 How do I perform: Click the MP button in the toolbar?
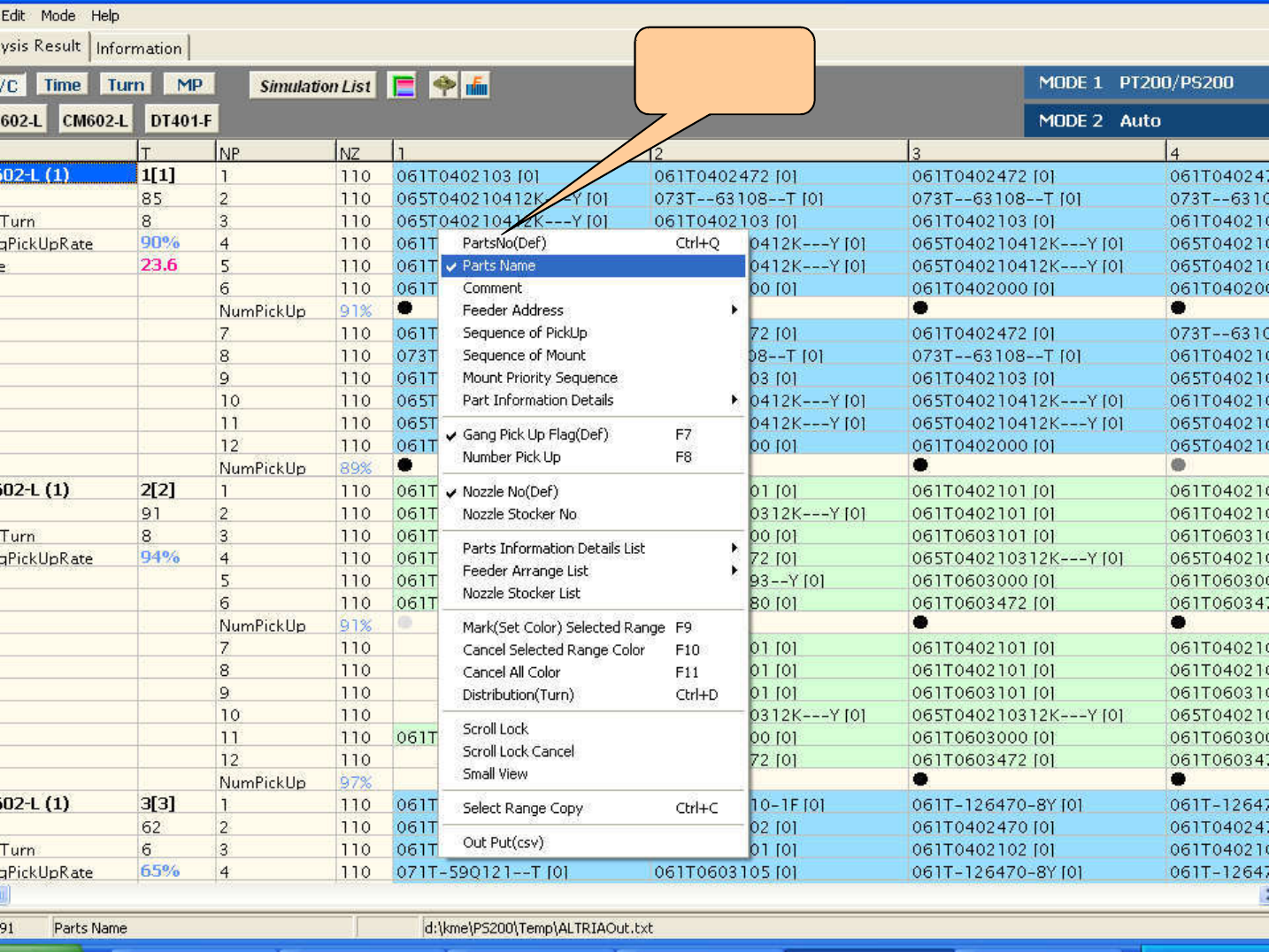tap(189, 85)
